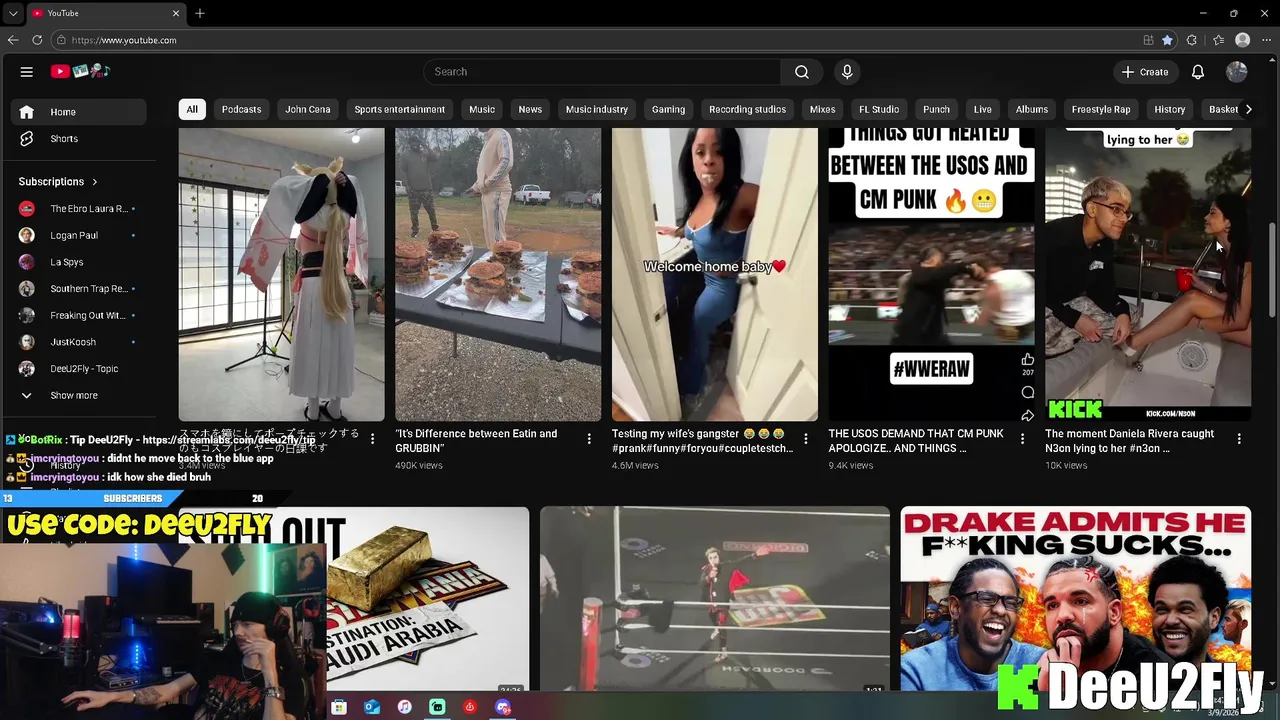Image resolution: width=1280 pixels, height=720 pixels.
Task: Open Shorts in sidebar
Action: 78,139
